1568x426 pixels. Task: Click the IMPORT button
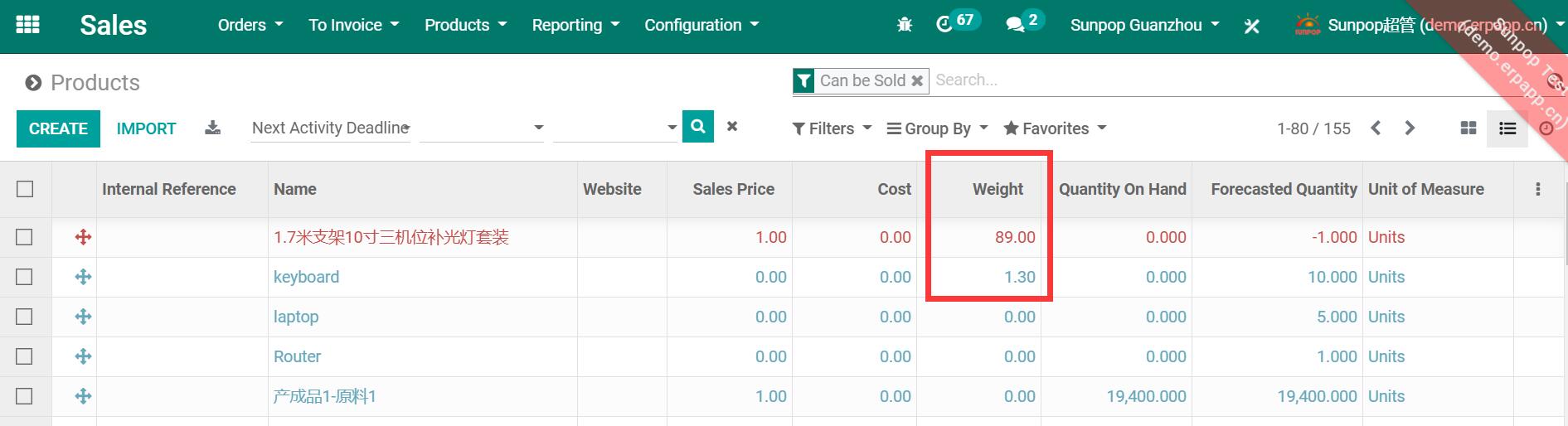click(146, 128)
